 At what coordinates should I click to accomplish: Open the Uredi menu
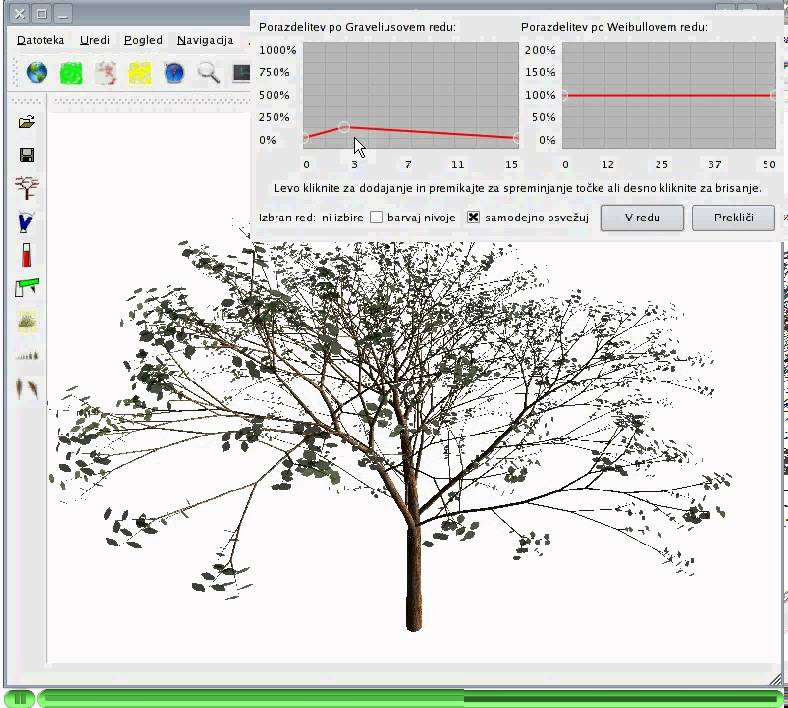point(94,40)
